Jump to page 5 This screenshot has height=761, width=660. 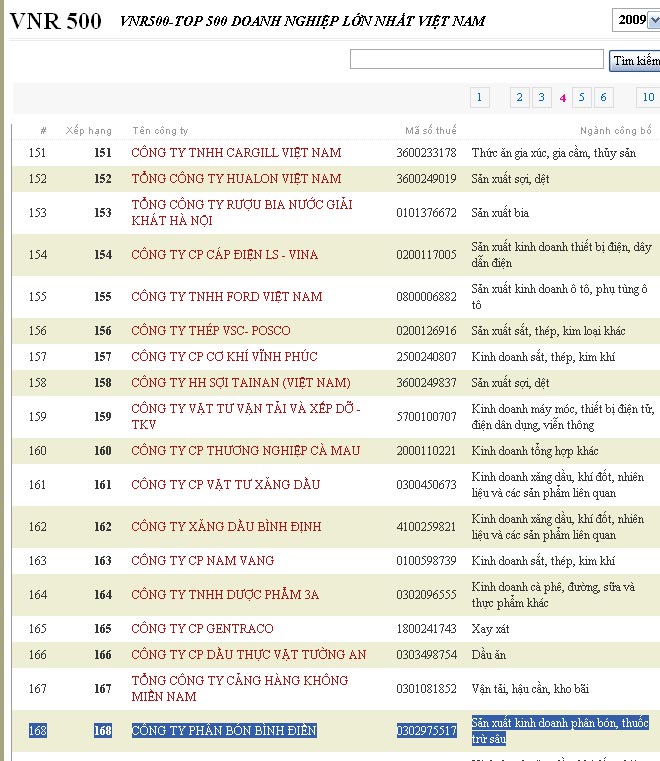(x=583, y=97)
